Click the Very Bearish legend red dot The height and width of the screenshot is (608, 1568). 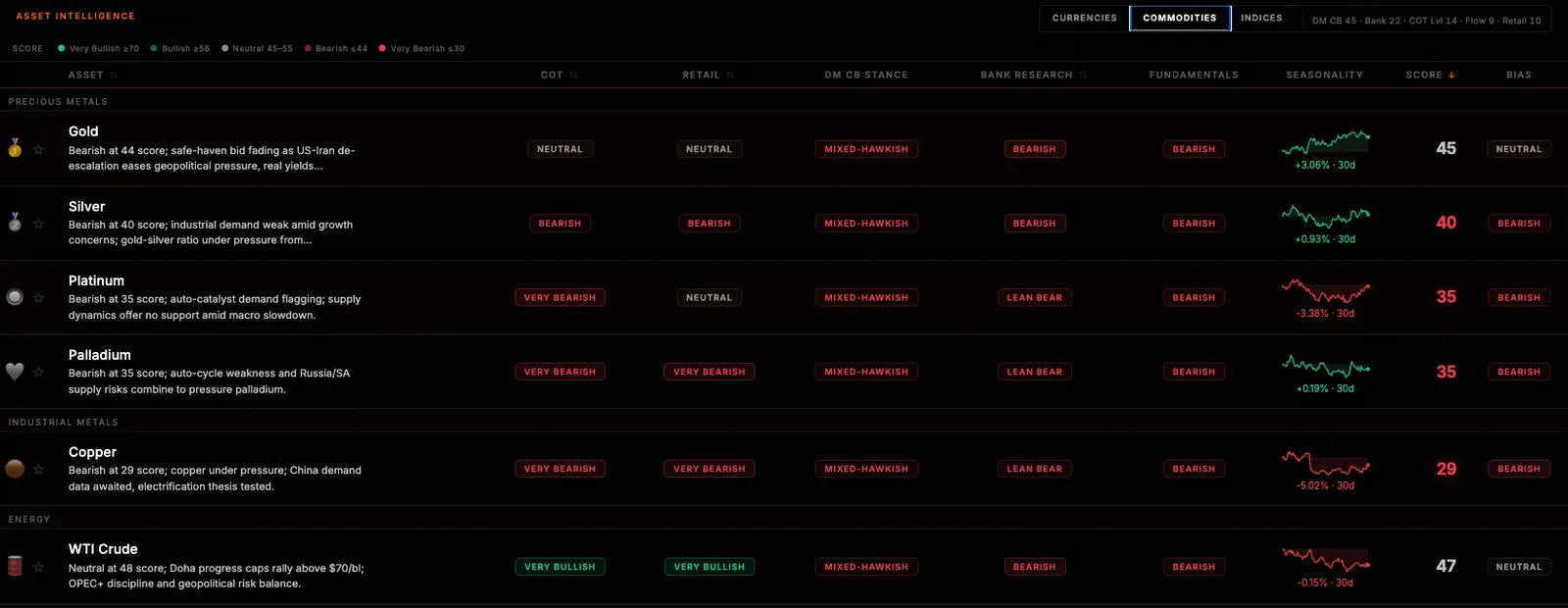(382, 48)
